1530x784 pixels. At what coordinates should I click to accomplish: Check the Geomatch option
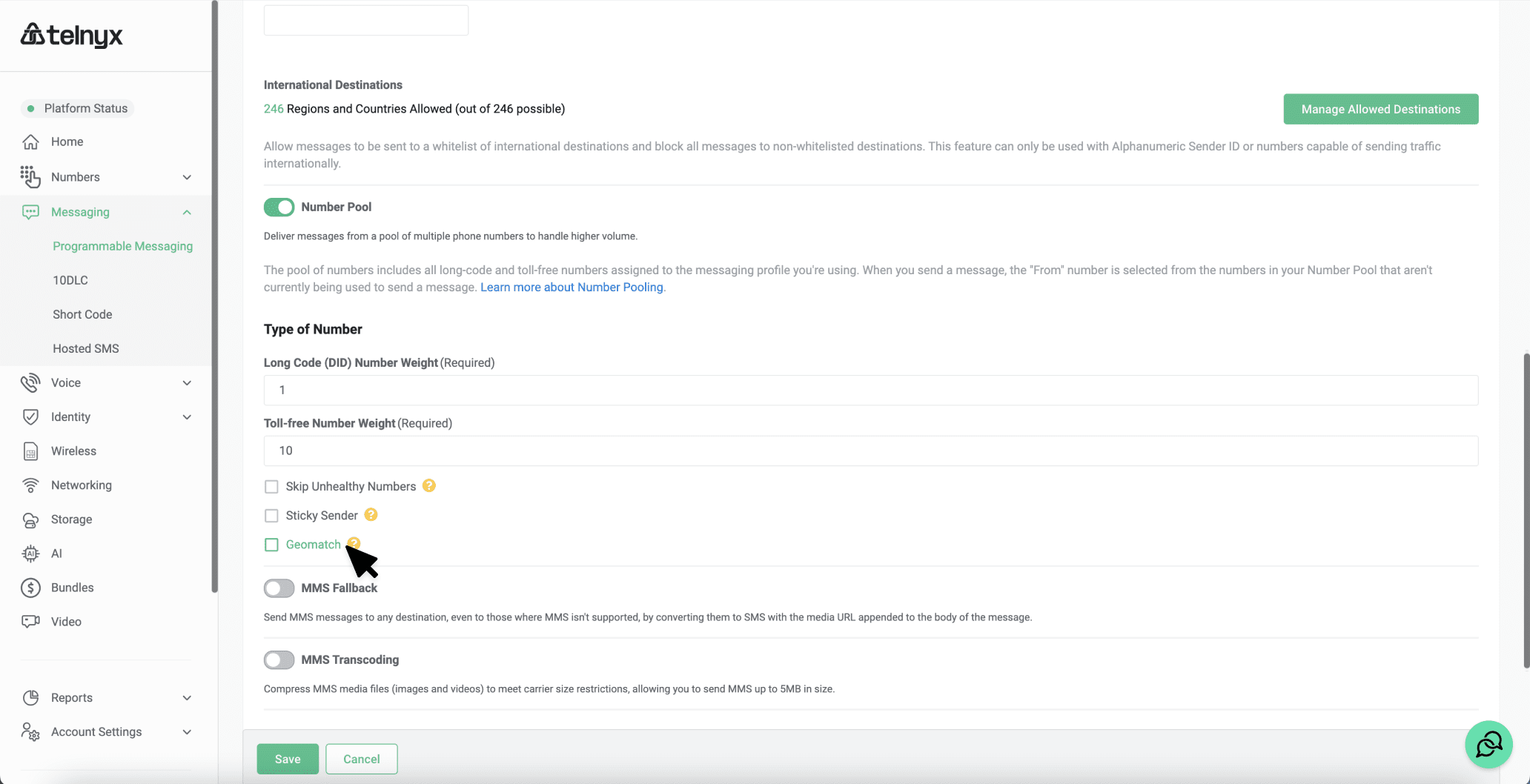(271, 545)
